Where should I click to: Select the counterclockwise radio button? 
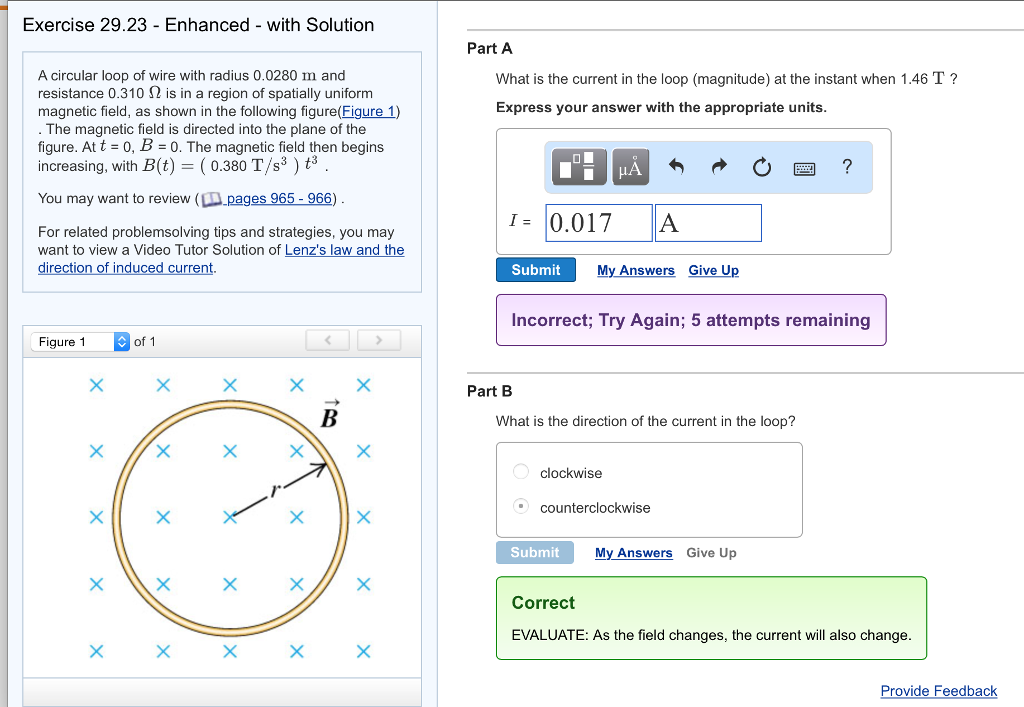[x=520, y=506]
